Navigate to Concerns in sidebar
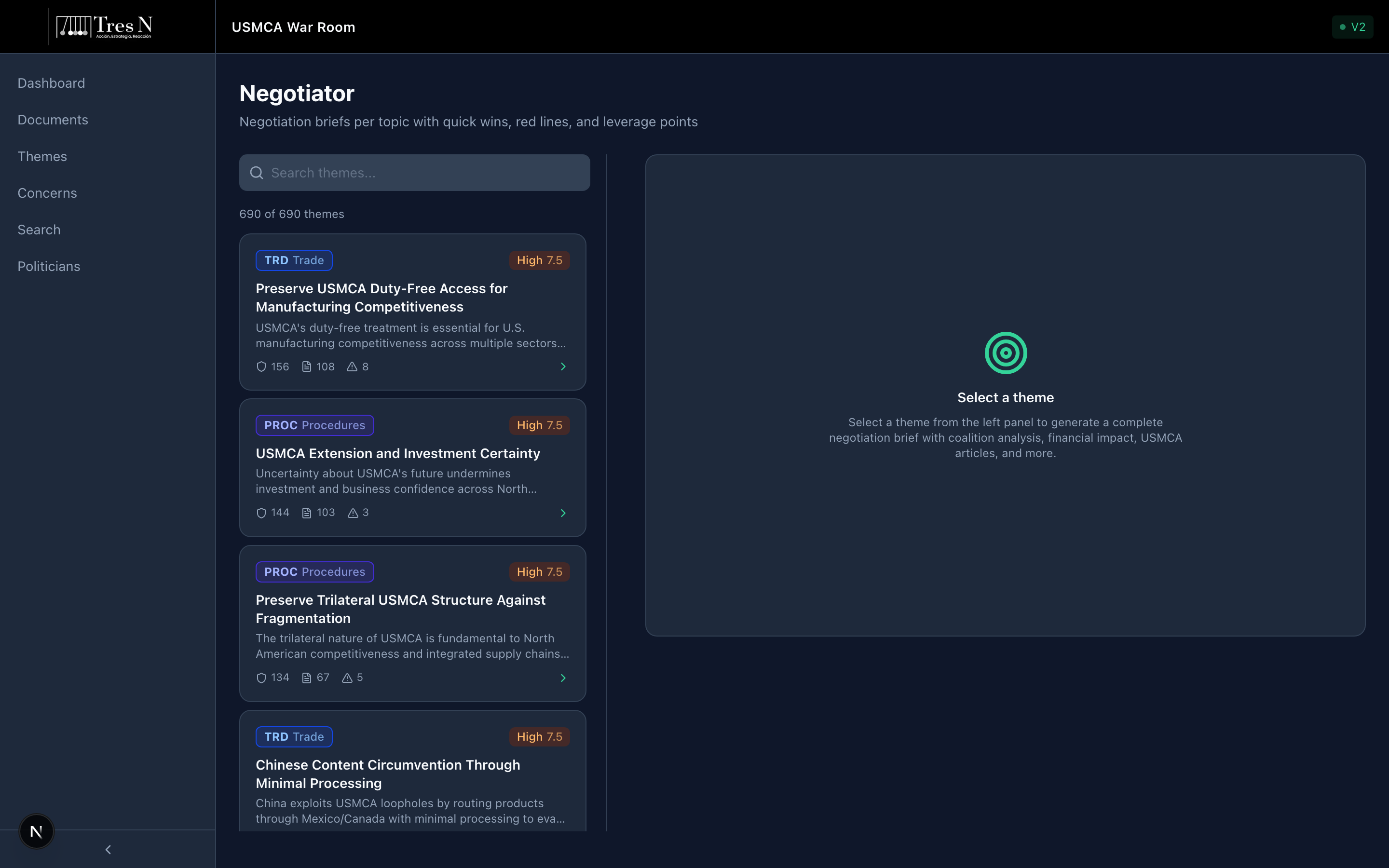Image resolution: width=1389 pixels, height=868 pixels. (47, 193)
